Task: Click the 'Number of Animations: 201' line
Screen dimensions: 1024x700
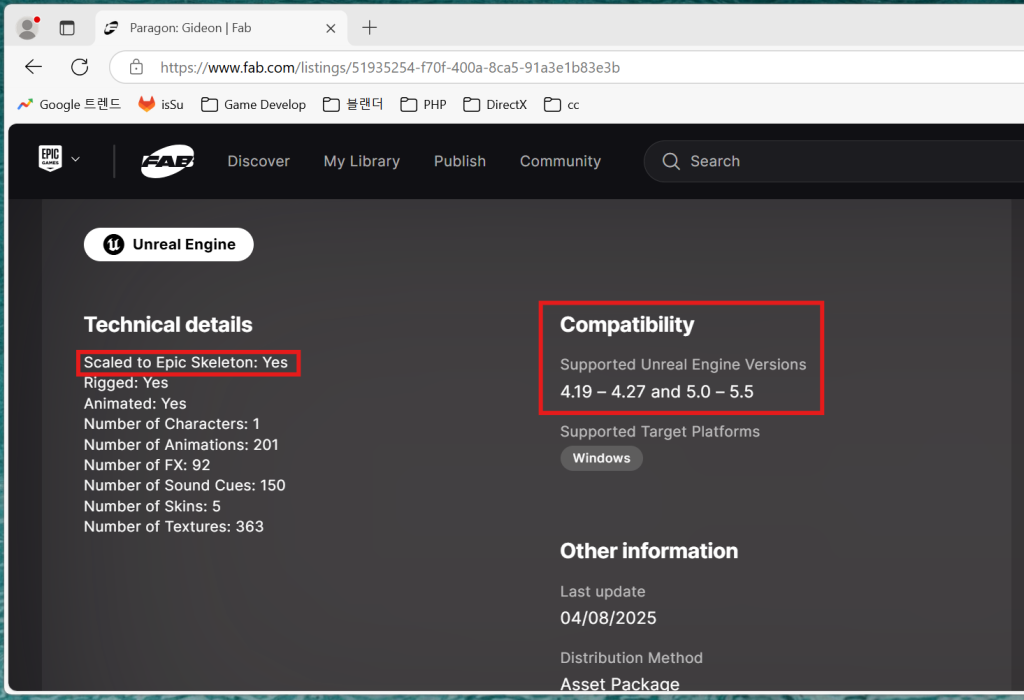Action: coord(181,445)
